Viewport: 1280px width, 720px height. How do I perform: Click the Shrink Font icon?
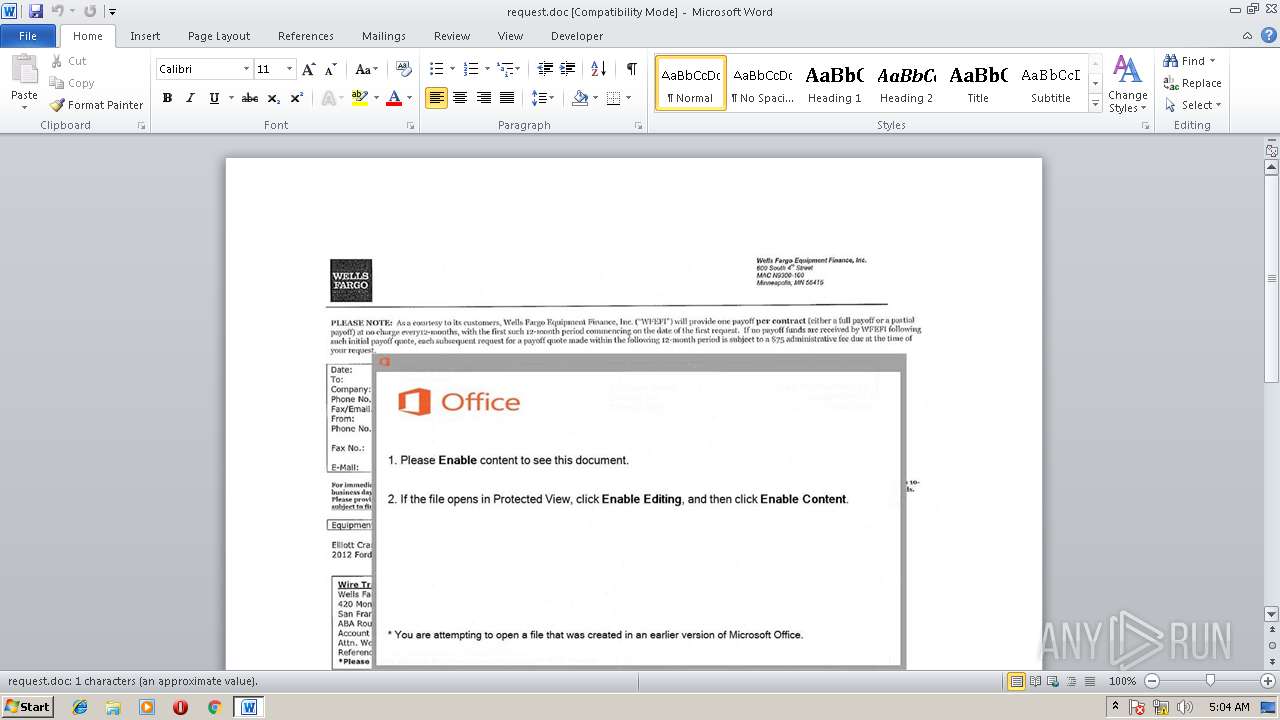(330, 69)
